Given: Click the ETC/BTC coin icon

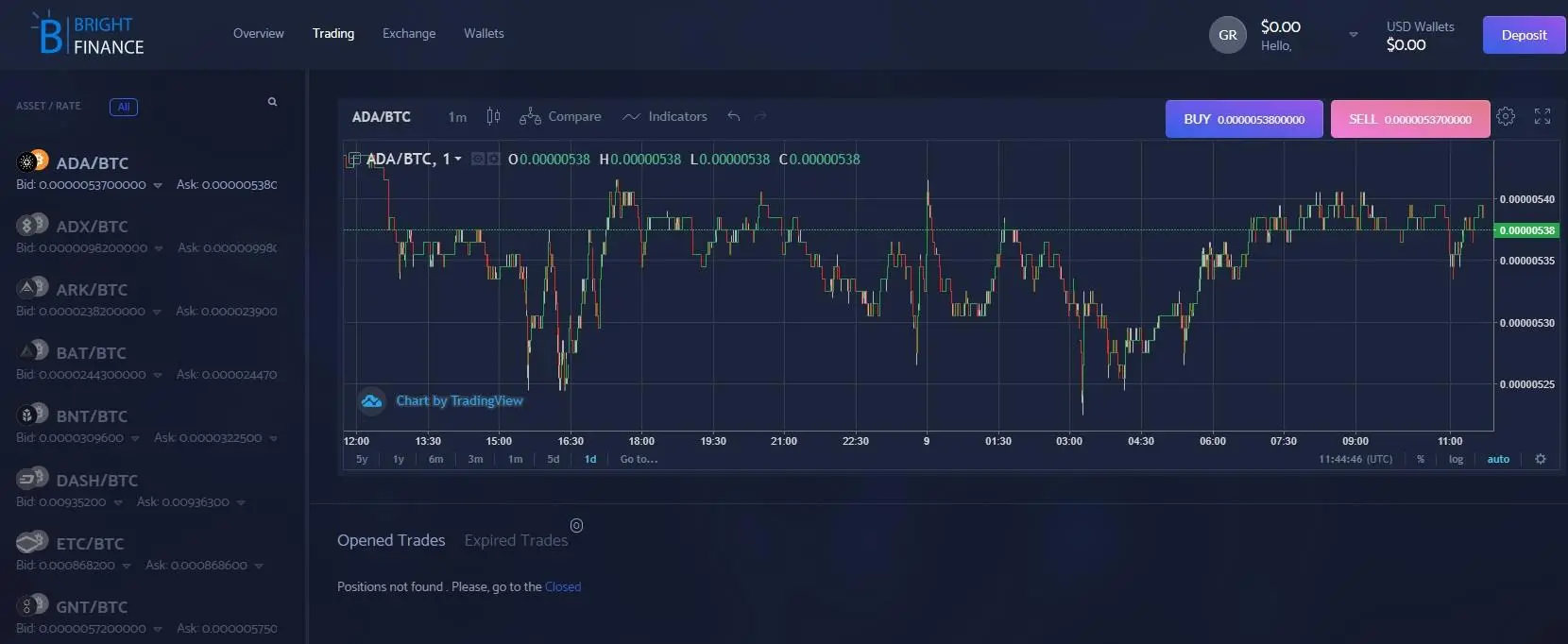Looking at the screenshot, I should coord(33,541).
